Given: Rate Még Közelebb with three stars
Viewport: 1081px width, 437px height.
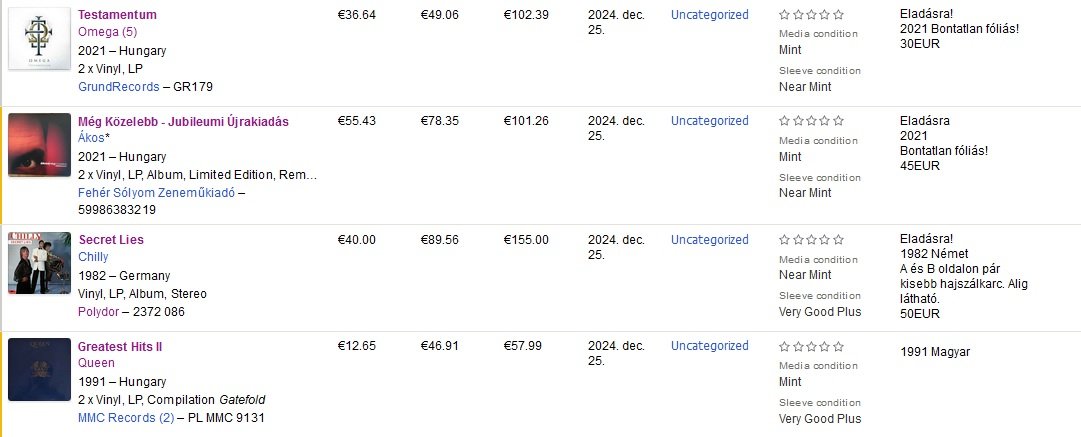Looking at the screenshot, I should coord(811,121).
